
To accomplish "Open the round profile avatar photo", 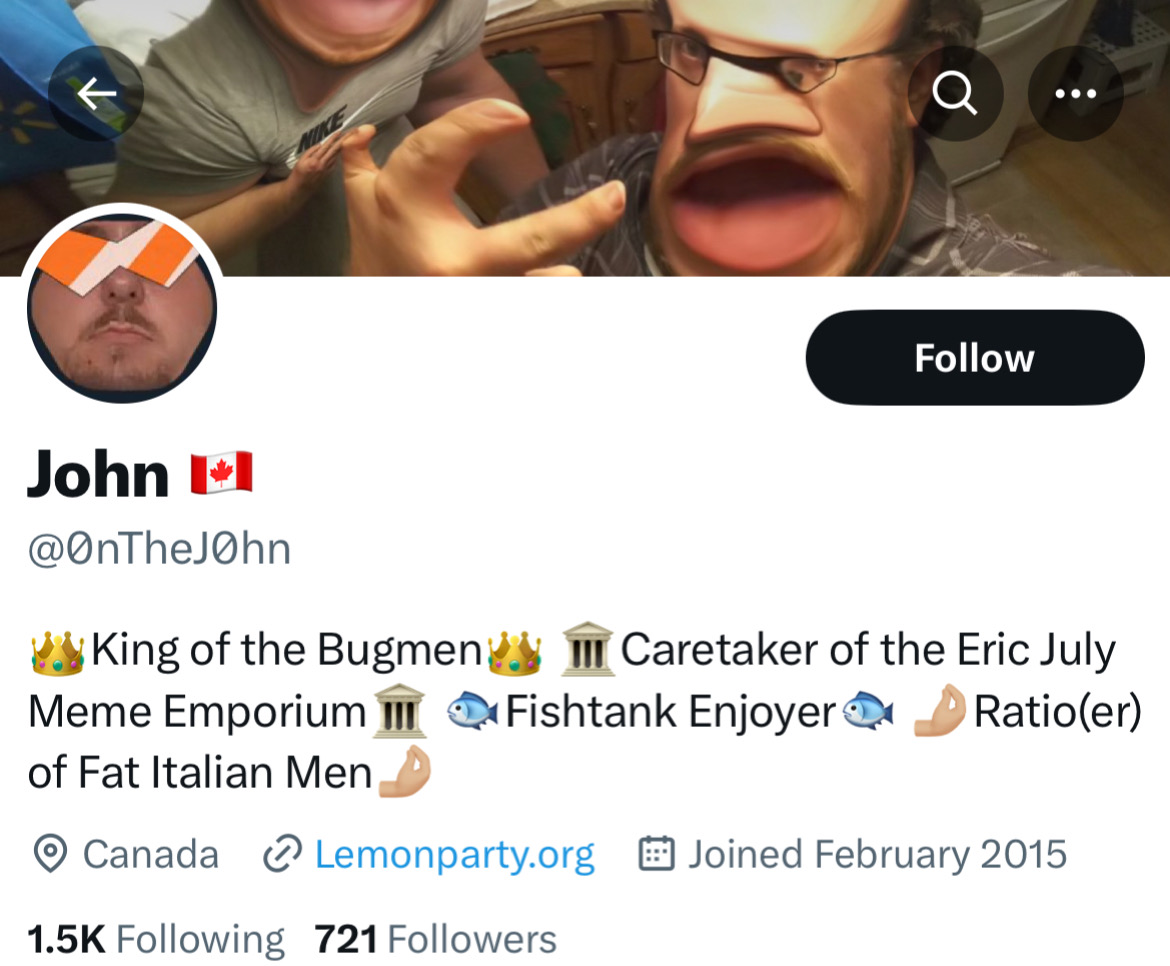I will (x=122, y=308).
